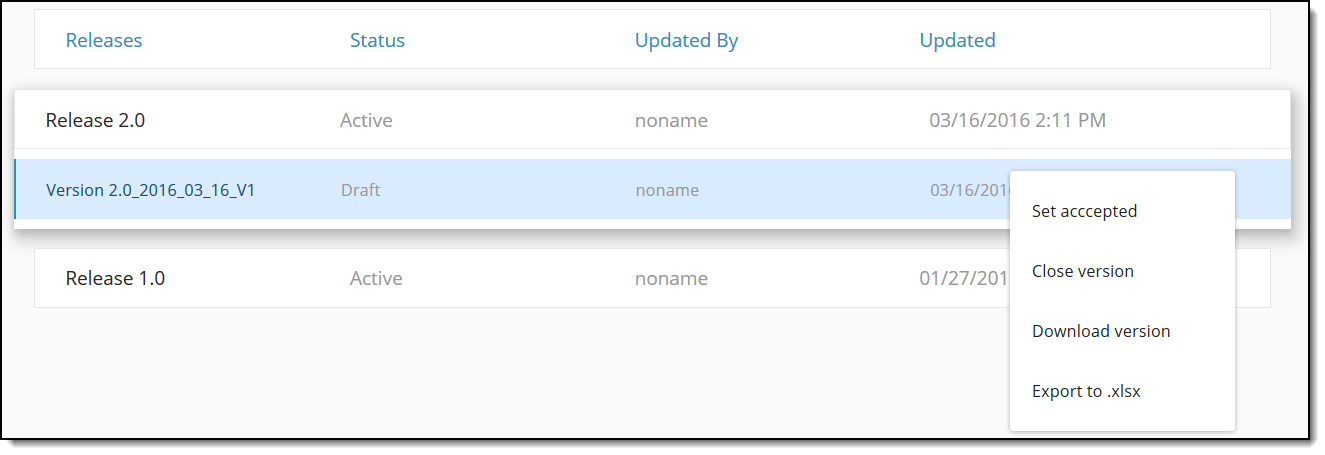
Task: Select Version 2.0_2016_03_16_V1 row
Action: (x=150, y=190)
